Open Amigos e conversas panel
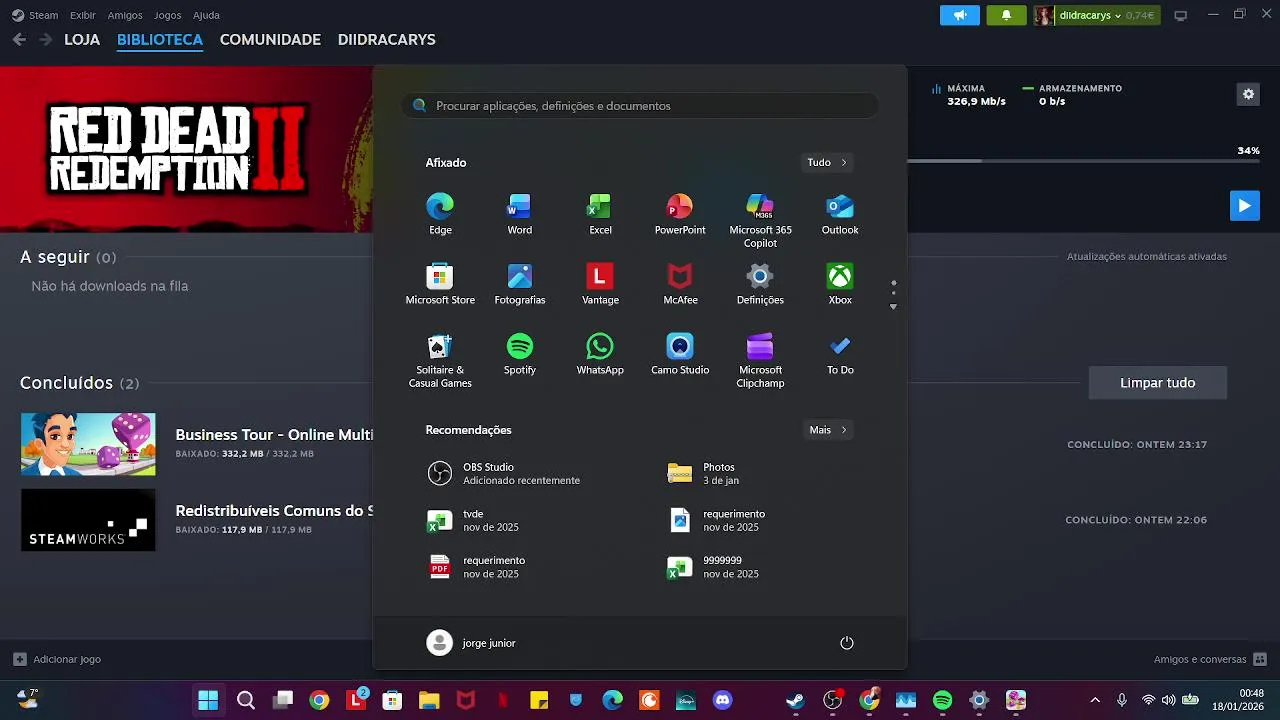 click(x=1210, y=659)
